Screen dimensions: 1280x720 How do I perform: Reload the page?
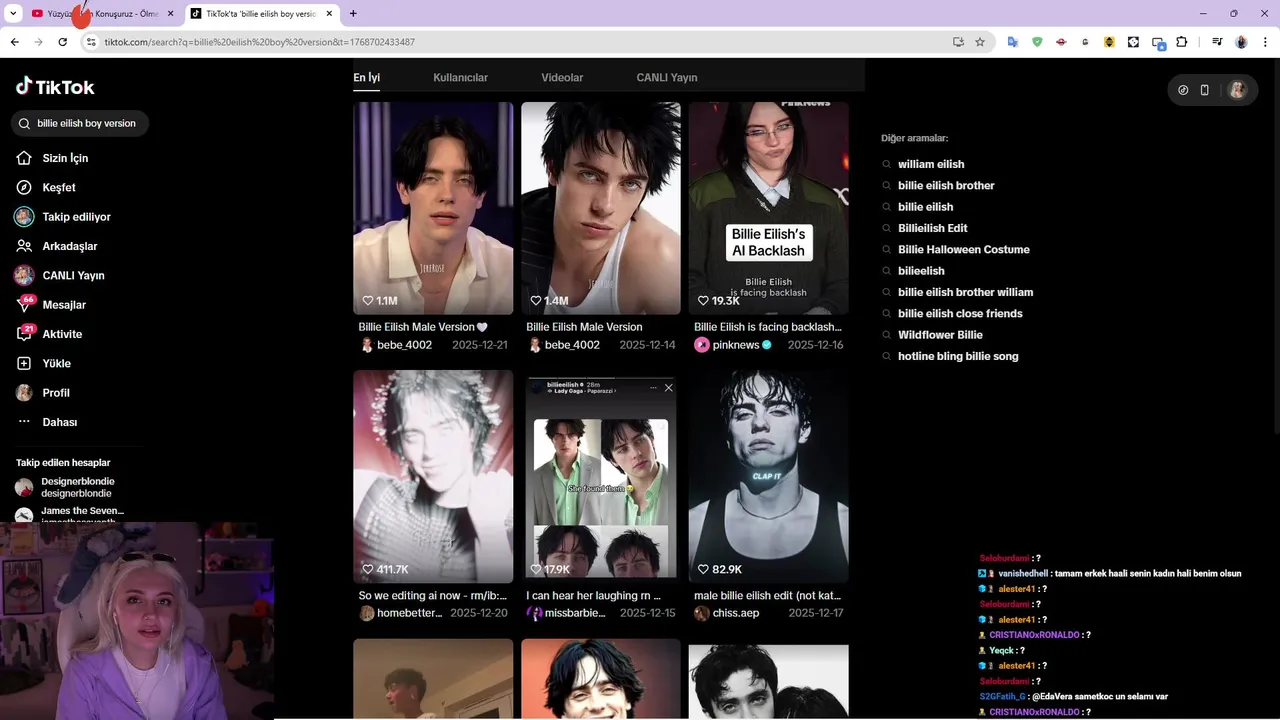pyautogui.click(x=62, y=42)
